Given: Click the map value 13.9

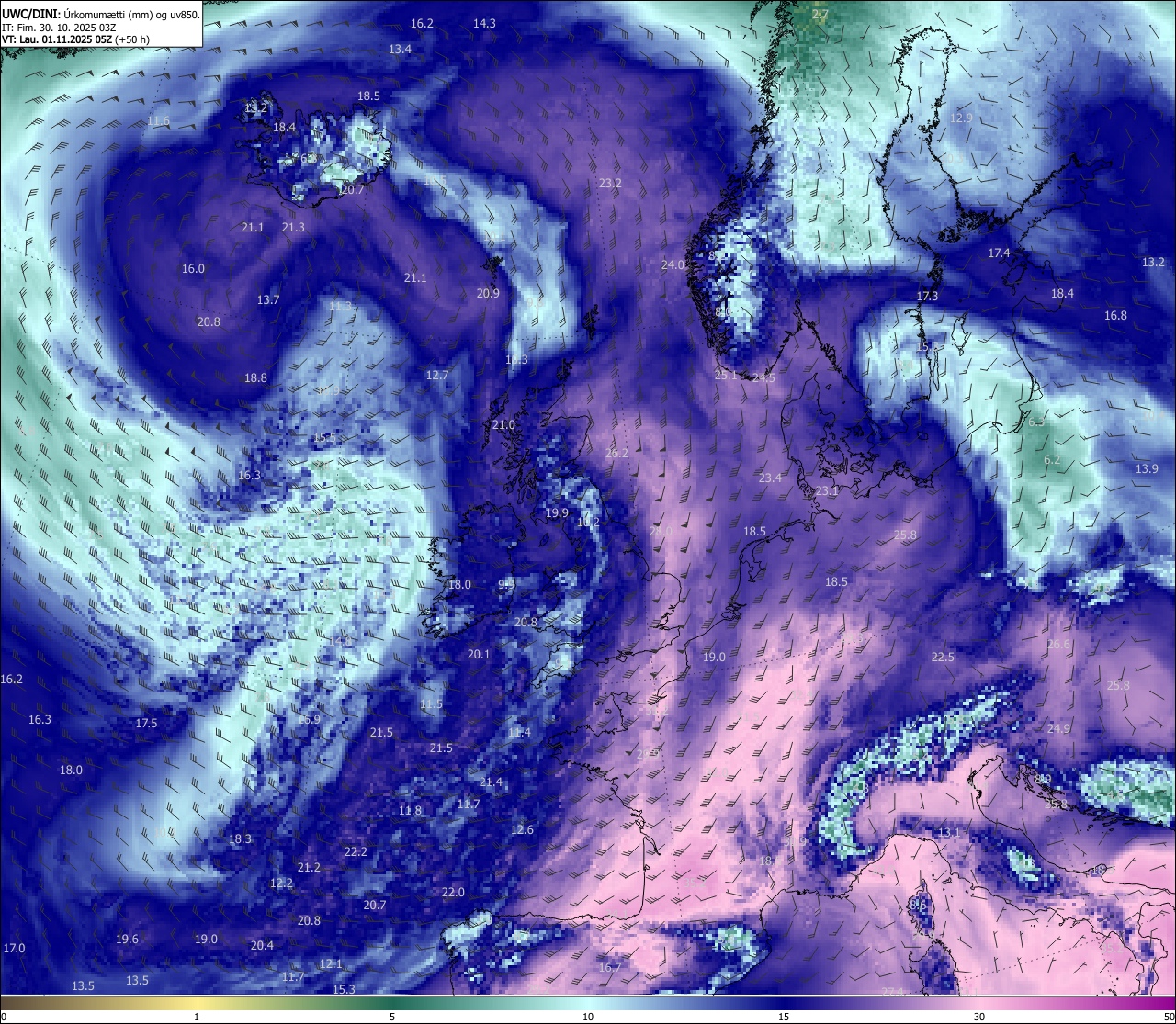Looking at the screenshot, I should 1147,468.
